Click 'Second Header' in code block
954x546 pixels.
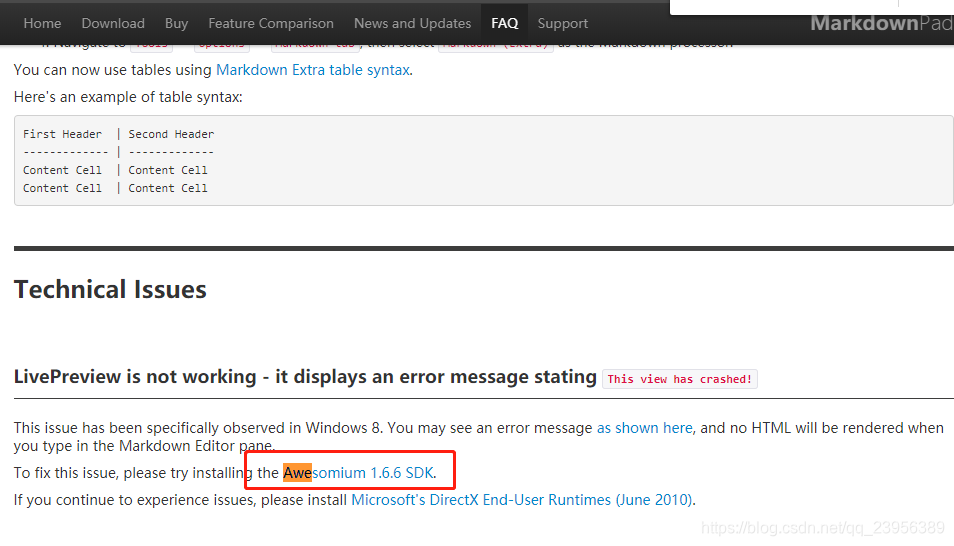[171, 134]
